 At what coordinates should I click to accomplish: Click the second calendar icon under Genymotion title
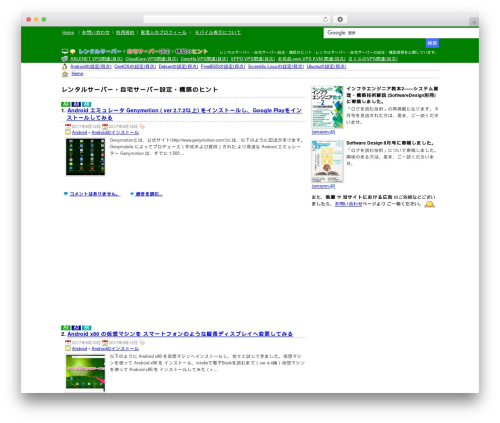pos(105,127)
